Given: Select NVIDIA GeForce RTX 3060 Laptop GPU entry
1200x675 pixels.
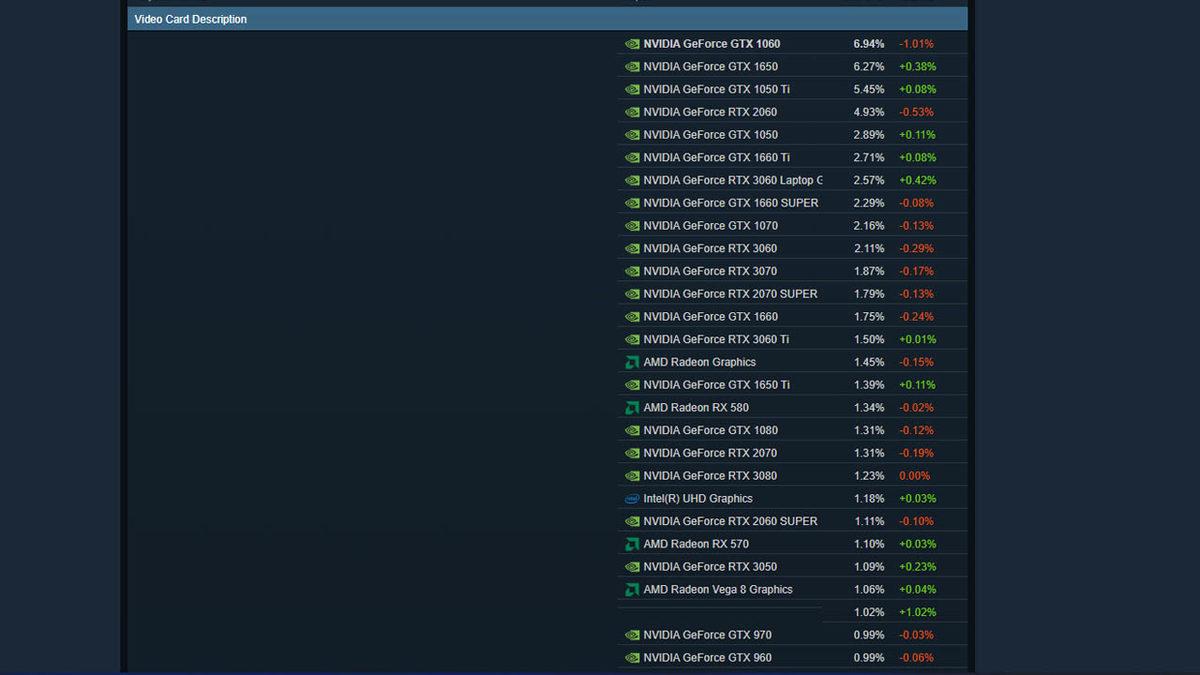Looking at the screenshot, I should click(732, 180).
